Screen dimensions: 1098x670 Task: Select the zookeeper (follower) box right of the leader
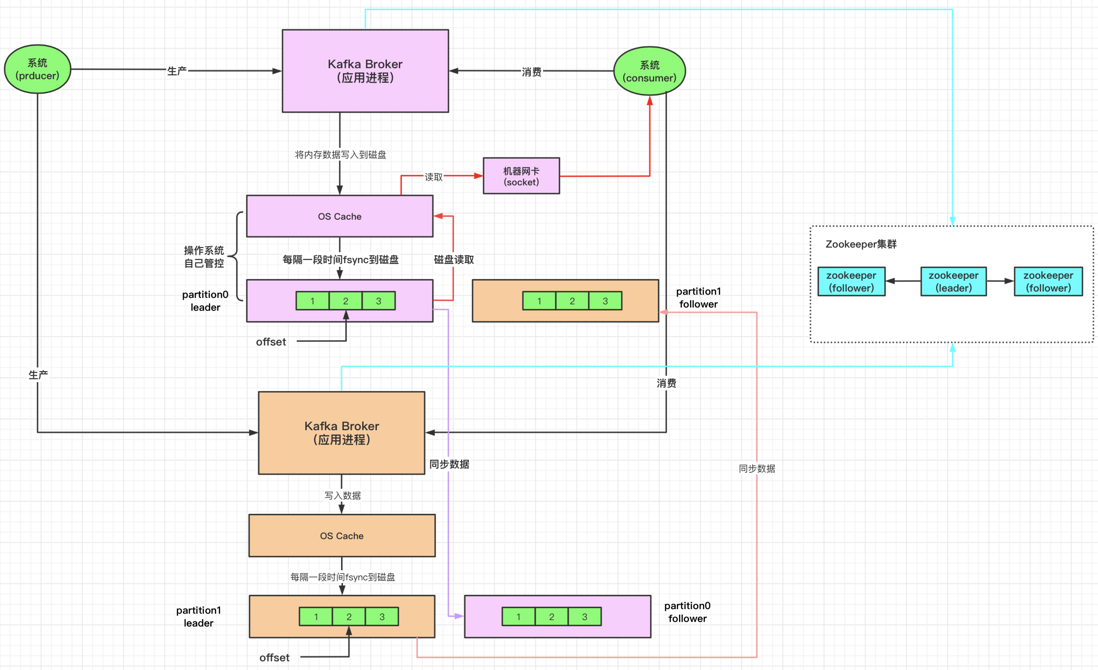tap(1048, 281)
